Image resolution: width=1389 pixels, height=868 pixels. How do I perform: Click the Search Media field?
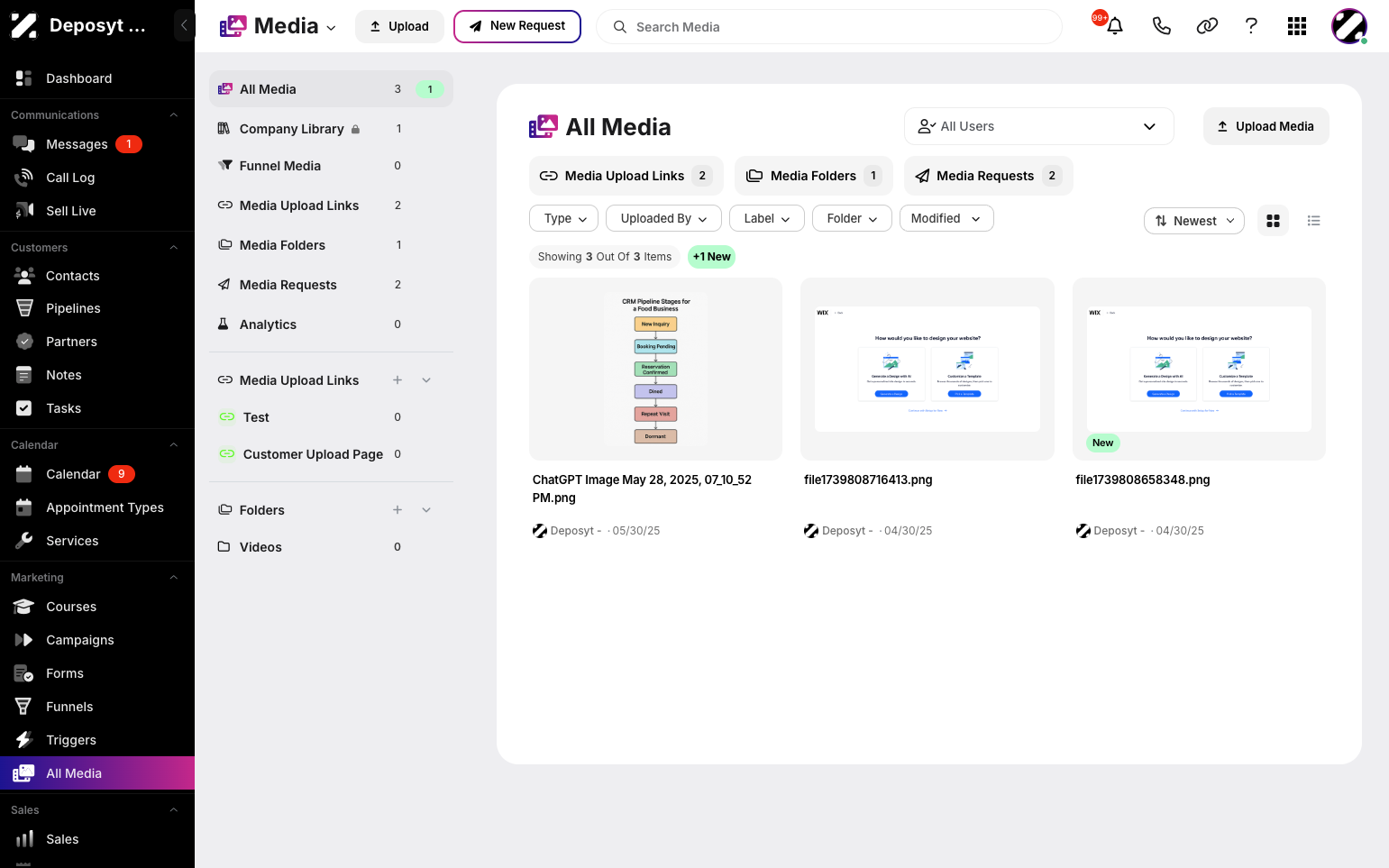[x=829, y=27]
